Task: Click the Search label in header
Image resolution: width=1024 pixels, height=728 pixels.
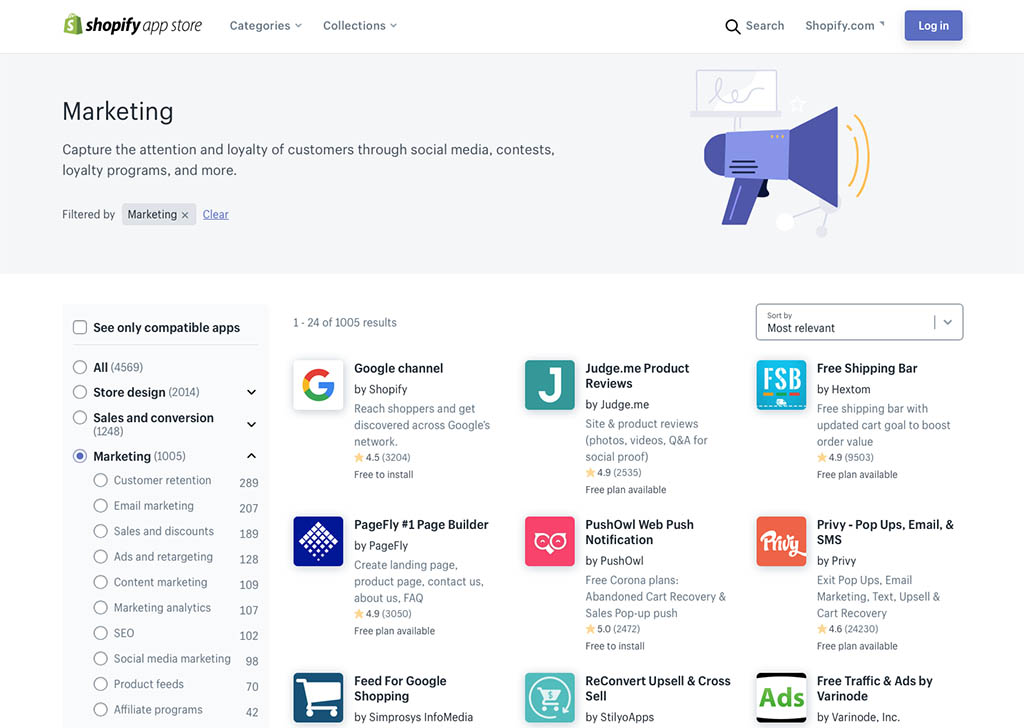Action: [x=765, y=25]
